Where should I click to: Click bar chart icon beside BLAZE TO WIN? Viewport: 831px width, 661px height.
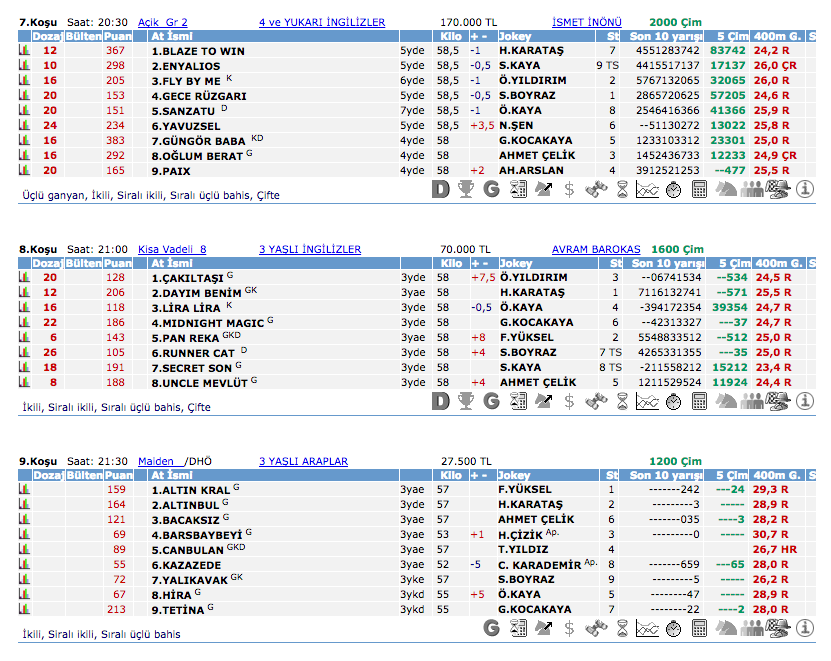tap(24, 50)
